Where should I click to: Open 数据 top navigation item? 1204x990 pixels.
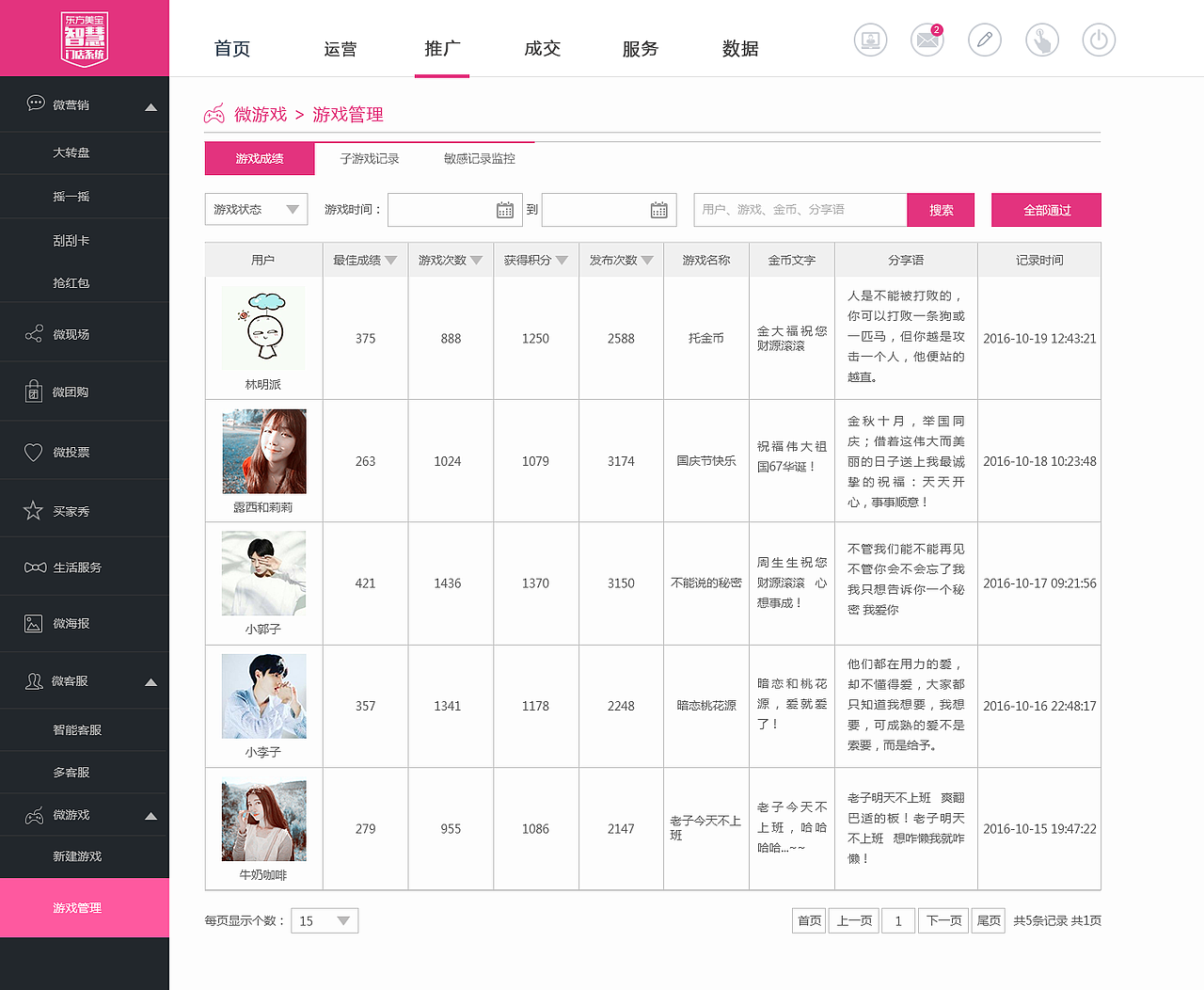tap(740, 49)
